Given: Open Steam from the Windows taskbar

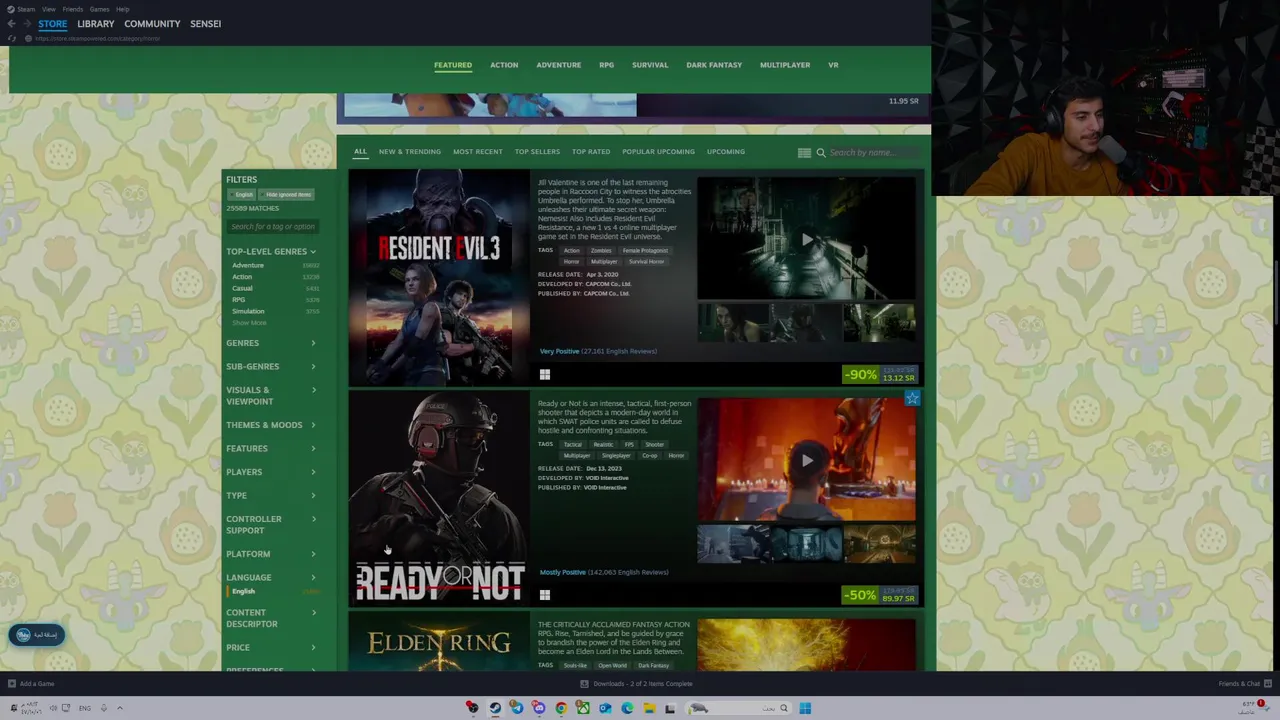Looking at the screenshot, I should [x=494, y=708].
